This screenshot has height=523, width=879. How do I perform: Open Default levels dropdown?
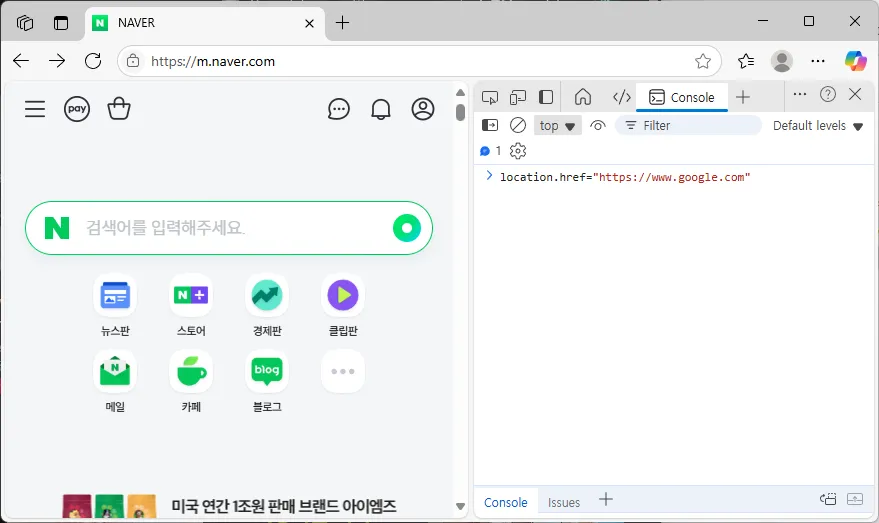point(817,126)
